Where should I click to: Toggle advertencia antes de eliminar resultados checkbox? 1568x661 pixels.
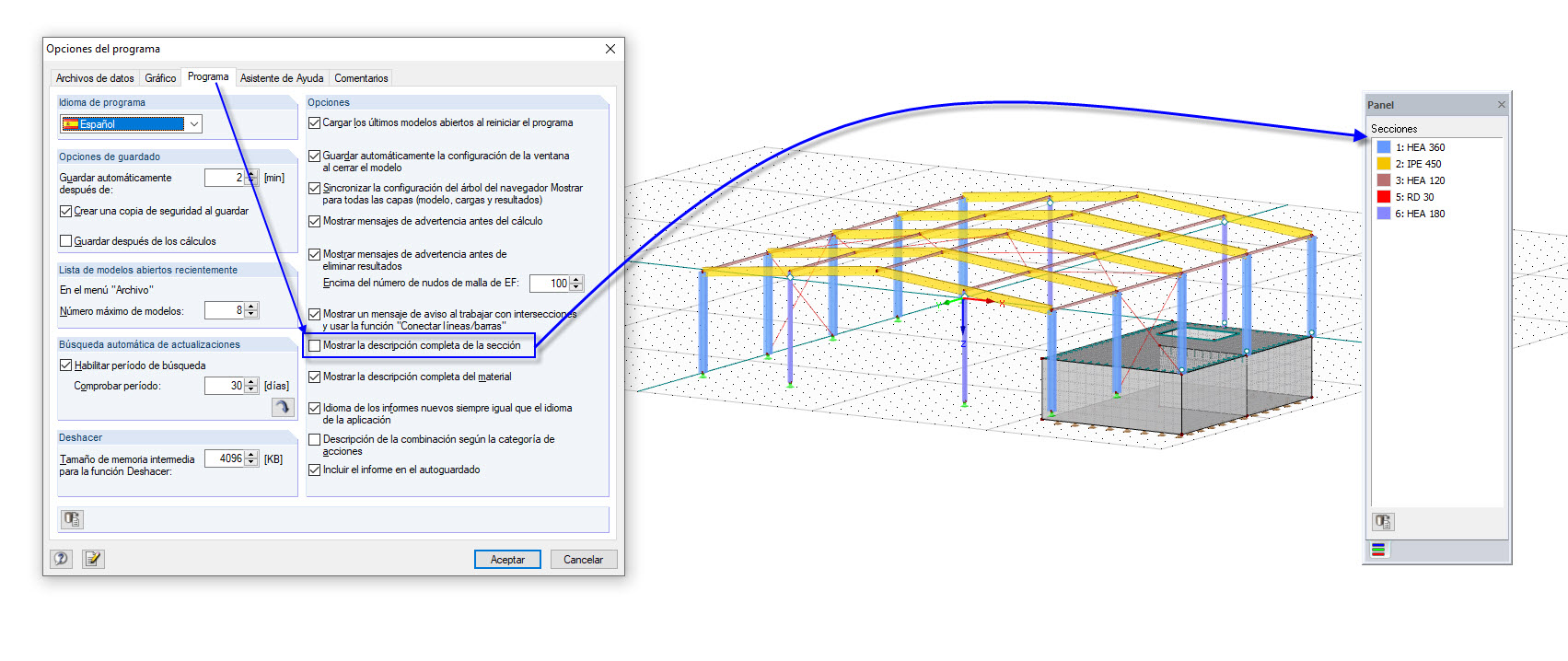tap(315, 254)
